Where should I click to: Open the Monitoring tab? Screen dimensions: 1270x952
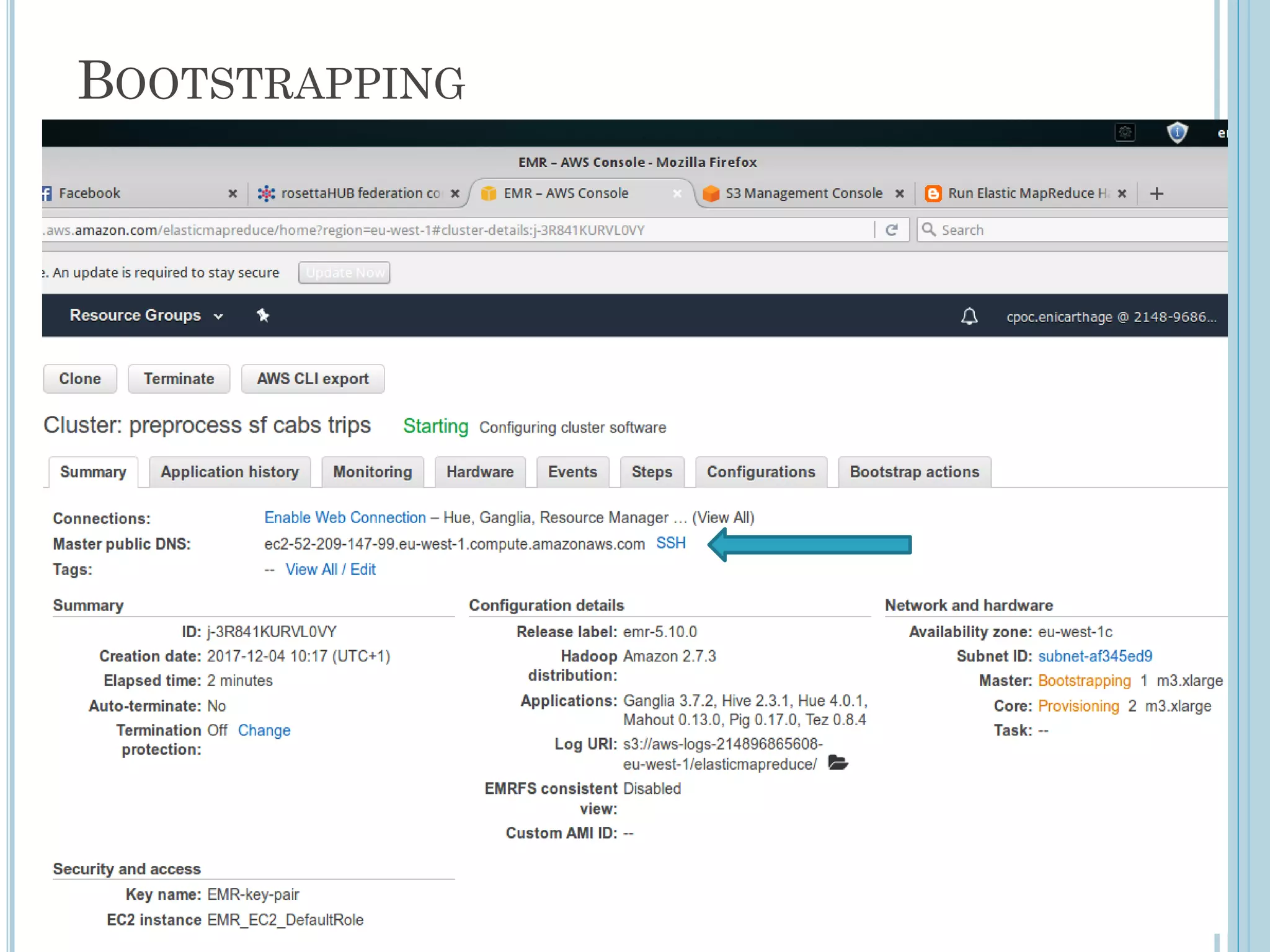(x=373, y=472)
